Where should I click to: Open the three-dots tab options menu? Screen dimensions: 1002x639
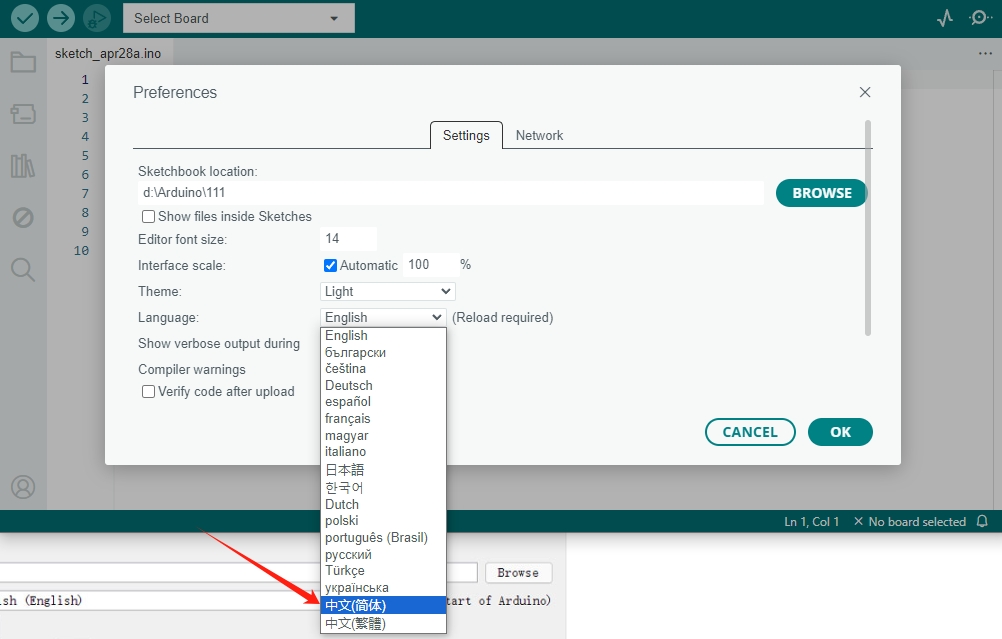click(985, 53)
